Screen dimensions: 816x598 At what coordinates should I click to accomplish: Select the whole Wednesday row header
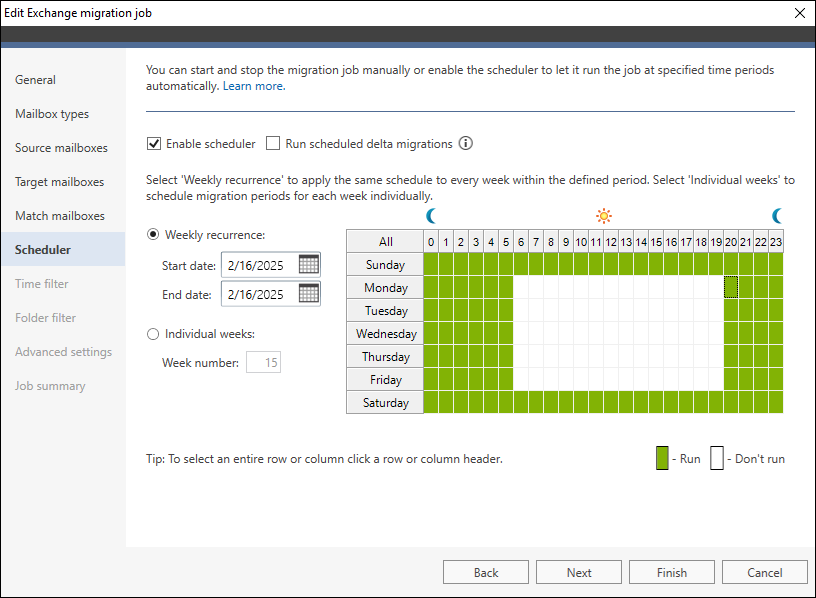385,334
